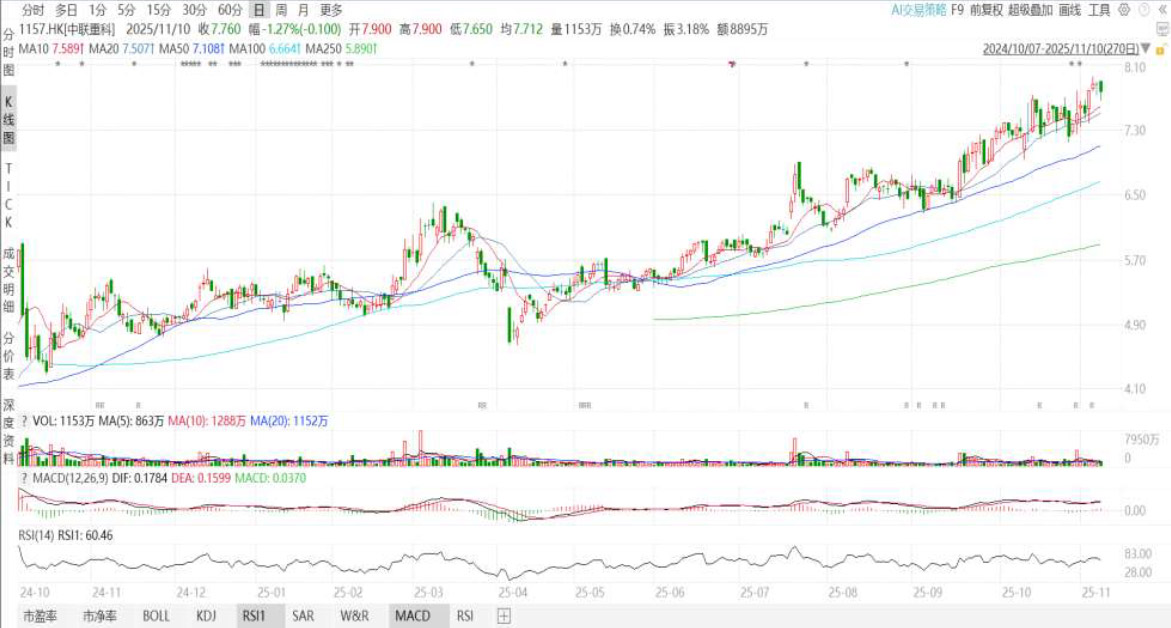Select the K线图 side tab
The width and height of the screenshot is (1171, 628).
tap(8, 118)
